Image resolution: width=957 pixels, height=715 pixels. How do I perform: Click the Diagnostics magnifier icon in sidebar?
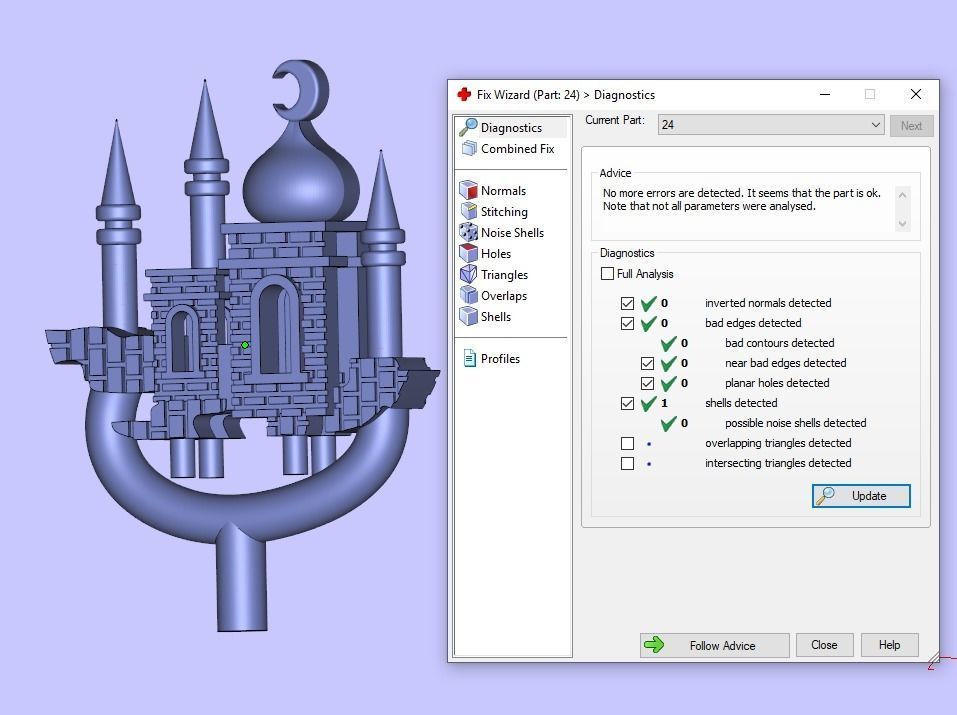[468, 127]
